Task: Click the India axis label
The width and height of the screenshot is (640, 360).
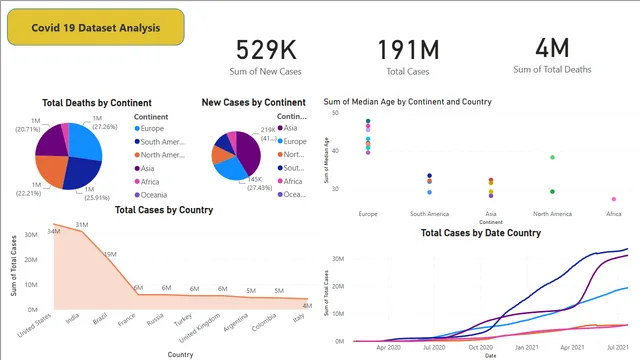Action: click(x=72, y=318)
